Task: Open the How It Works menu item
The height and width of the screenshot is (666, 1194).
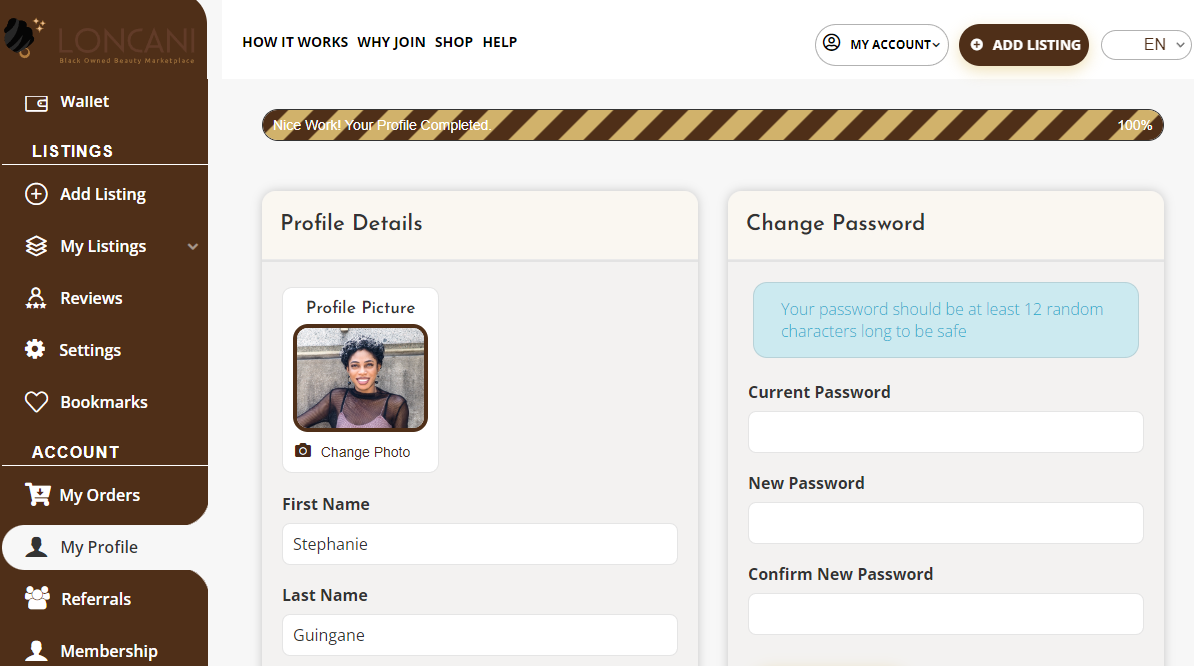Action: [295, 43]
